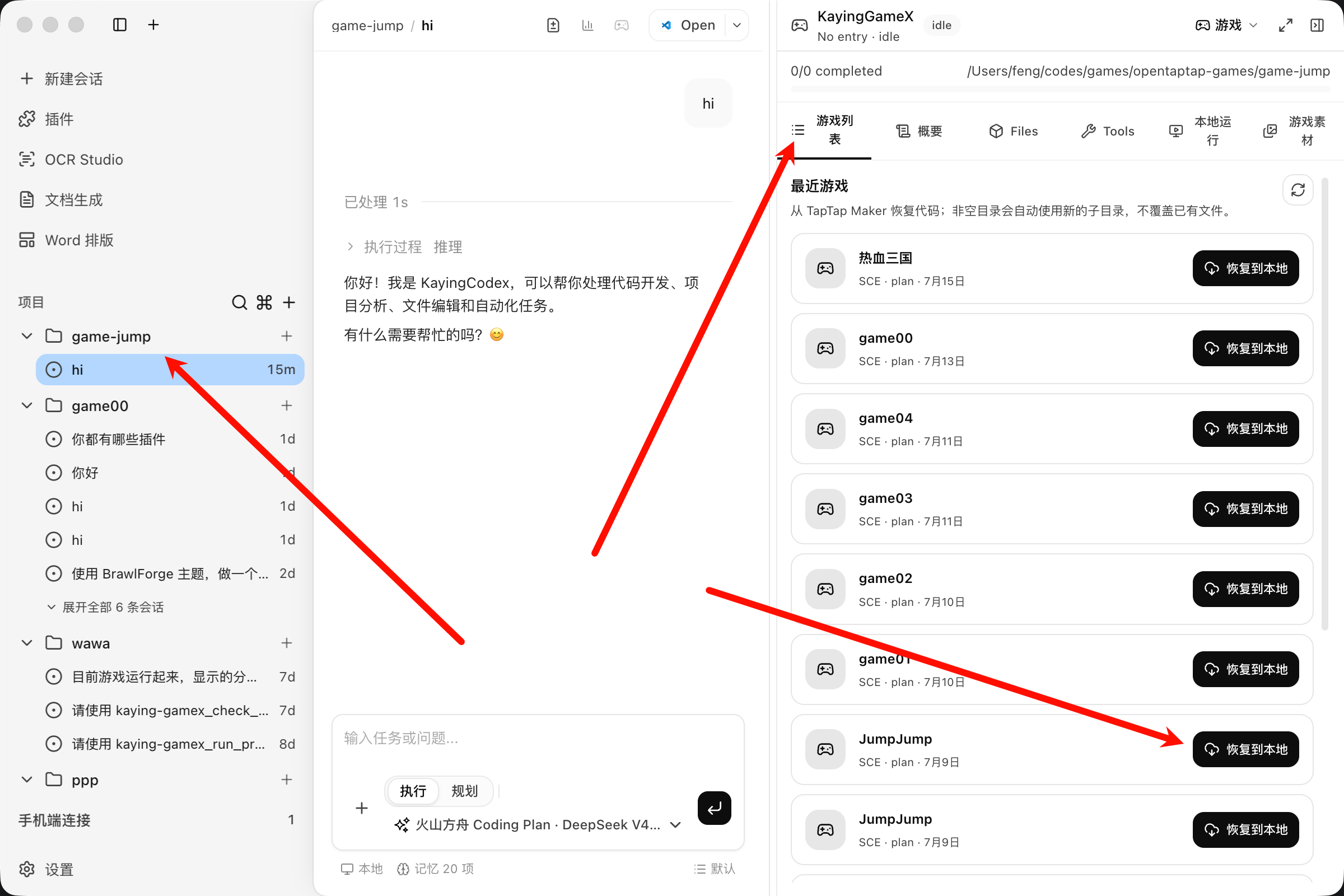The width and height of the screenshot is (1344, 896).
Task: Add a new project with plus icon
Action: pos(289,302)
